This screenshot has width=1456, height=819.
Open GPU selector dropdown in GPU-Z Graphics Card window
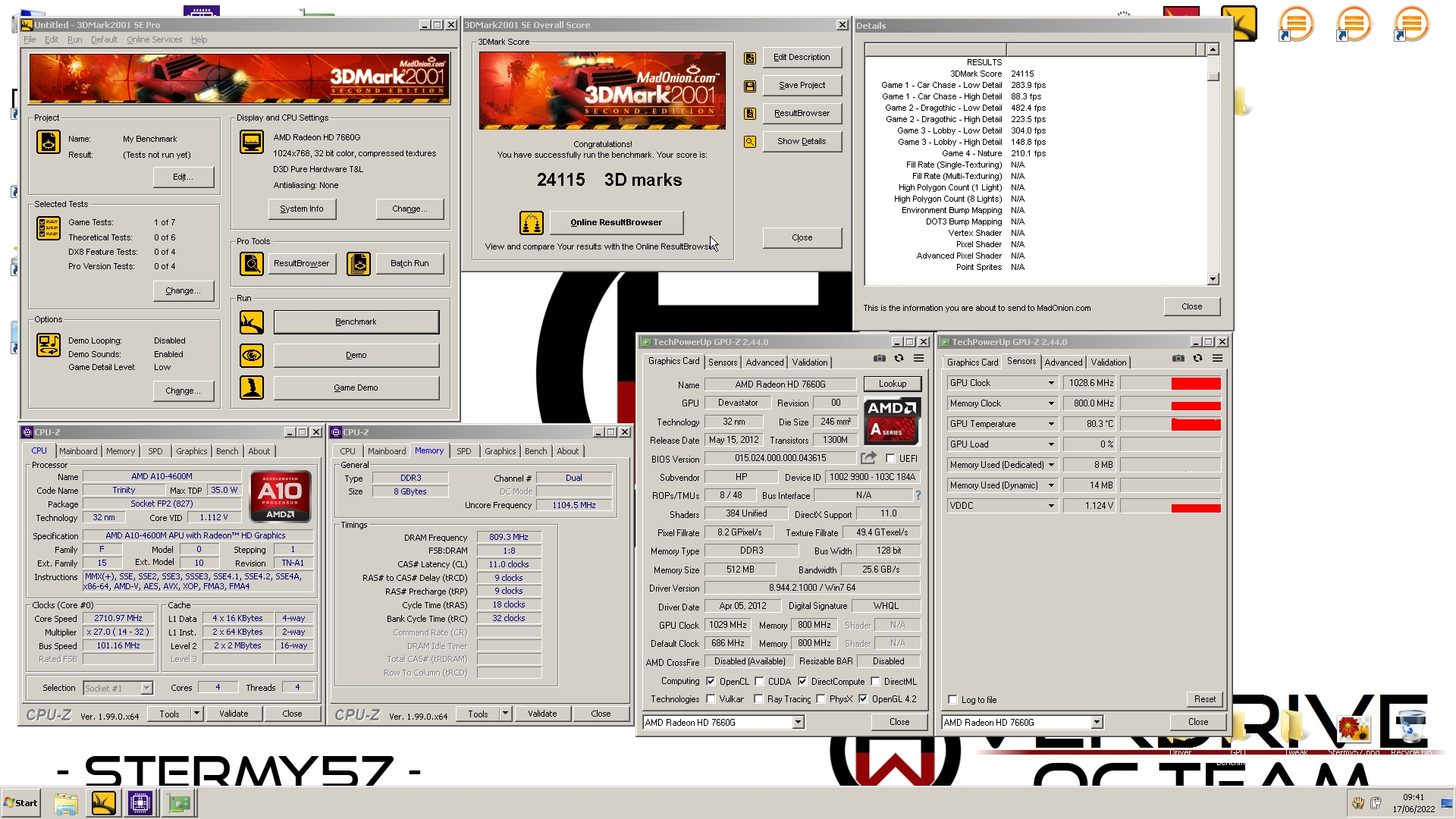(798, 723)
